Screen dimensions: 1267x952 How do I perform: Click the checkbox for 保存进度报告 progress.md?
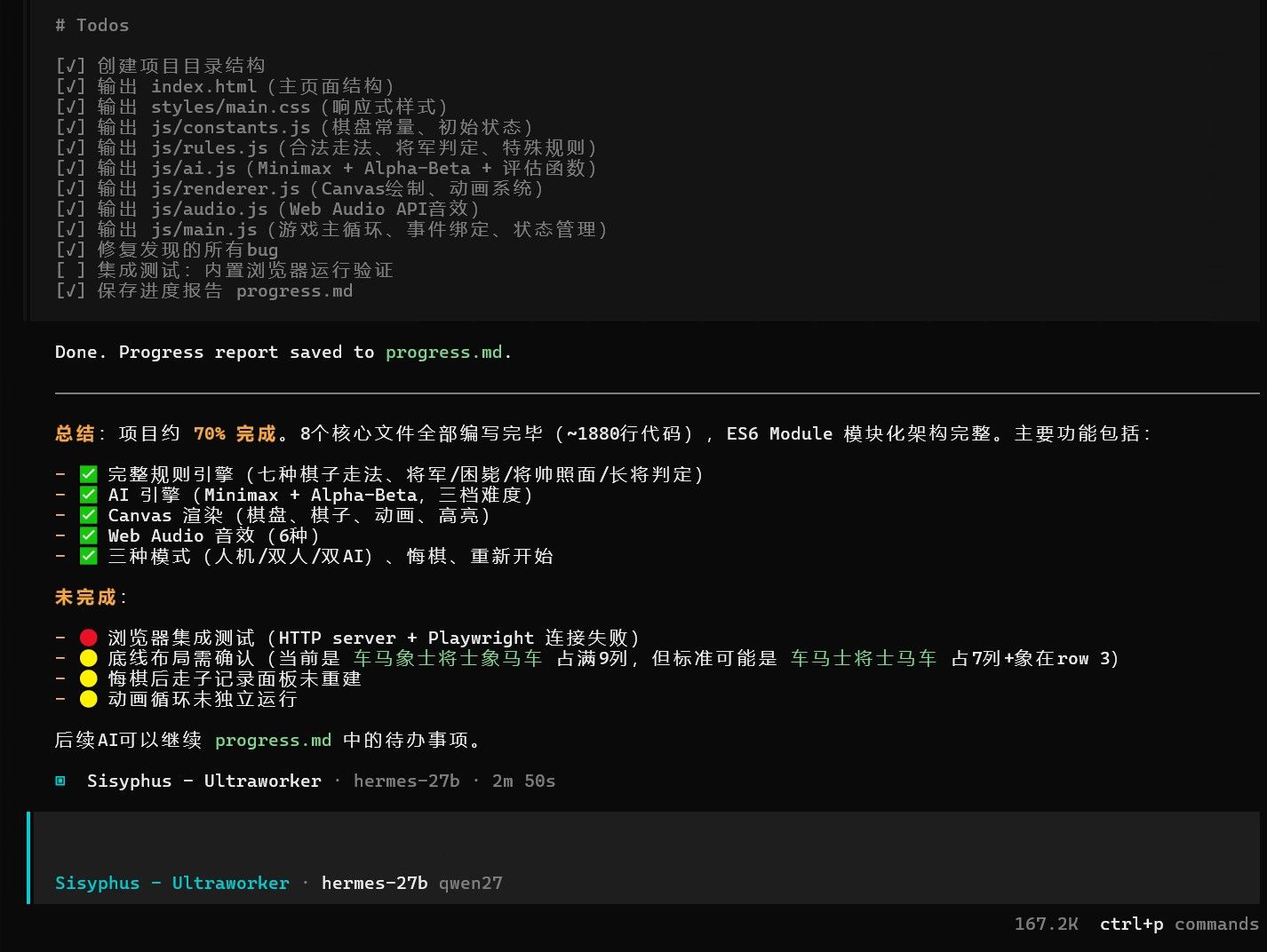coord(70,290)
